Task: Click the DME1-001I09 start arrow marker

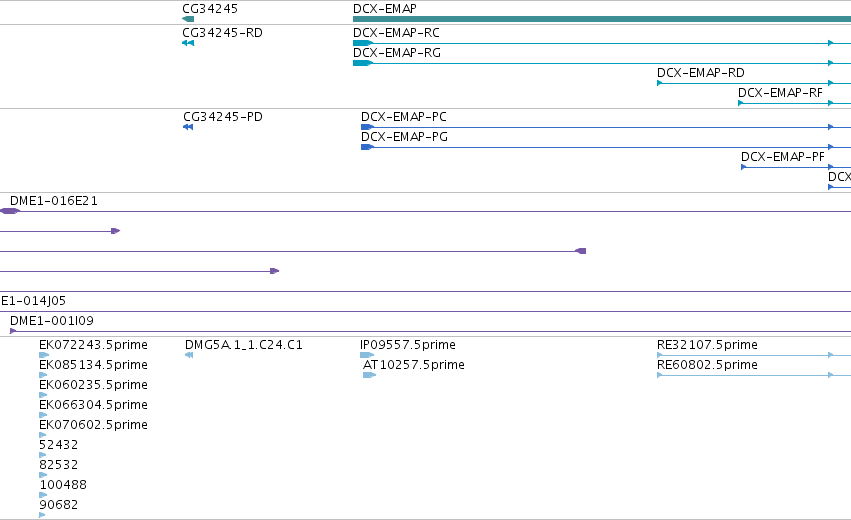Action: 13,331
